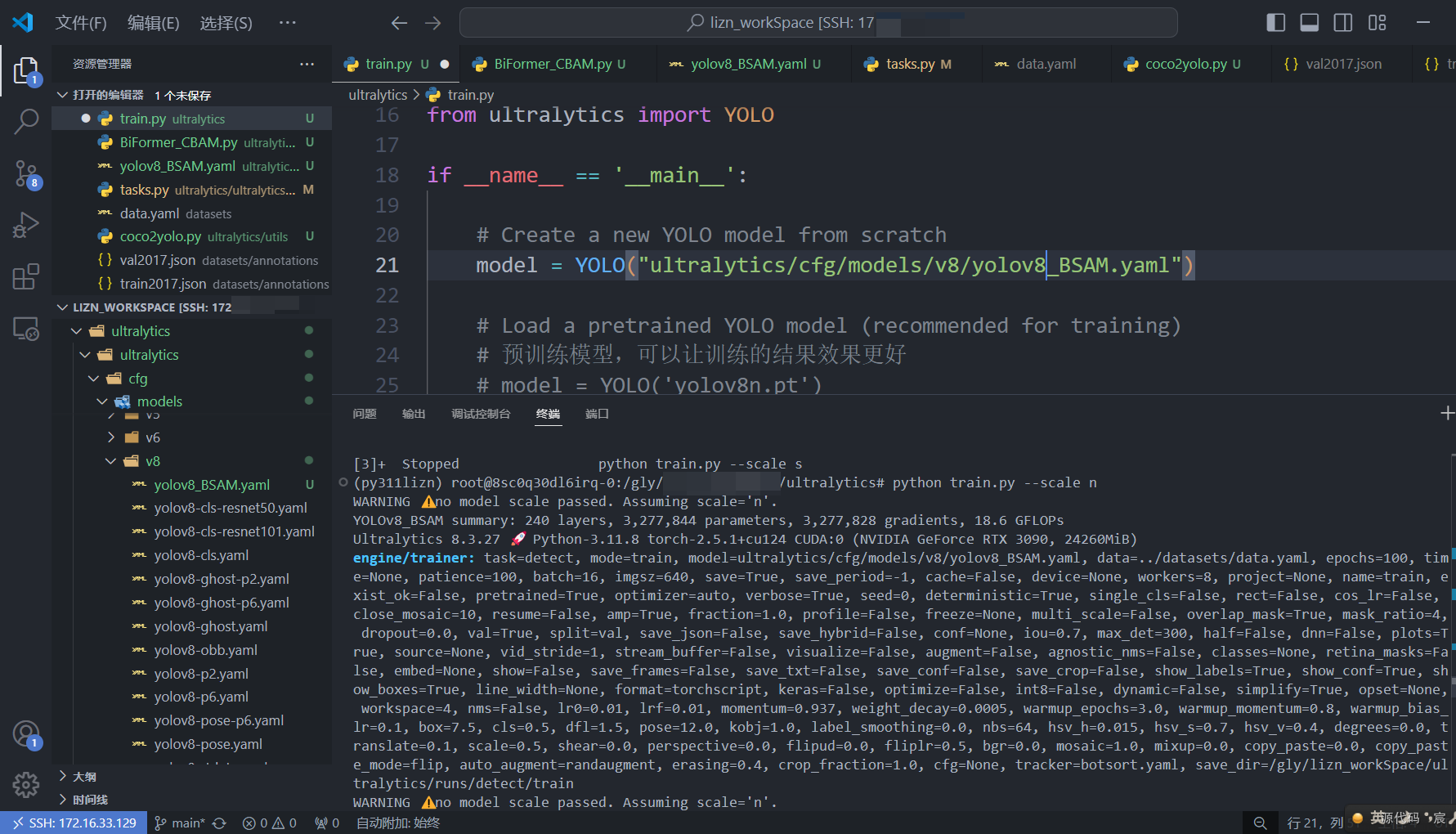Click unsaved dot on train.py tab
This screenshot has height=834, width=1456.
point(445,64)
